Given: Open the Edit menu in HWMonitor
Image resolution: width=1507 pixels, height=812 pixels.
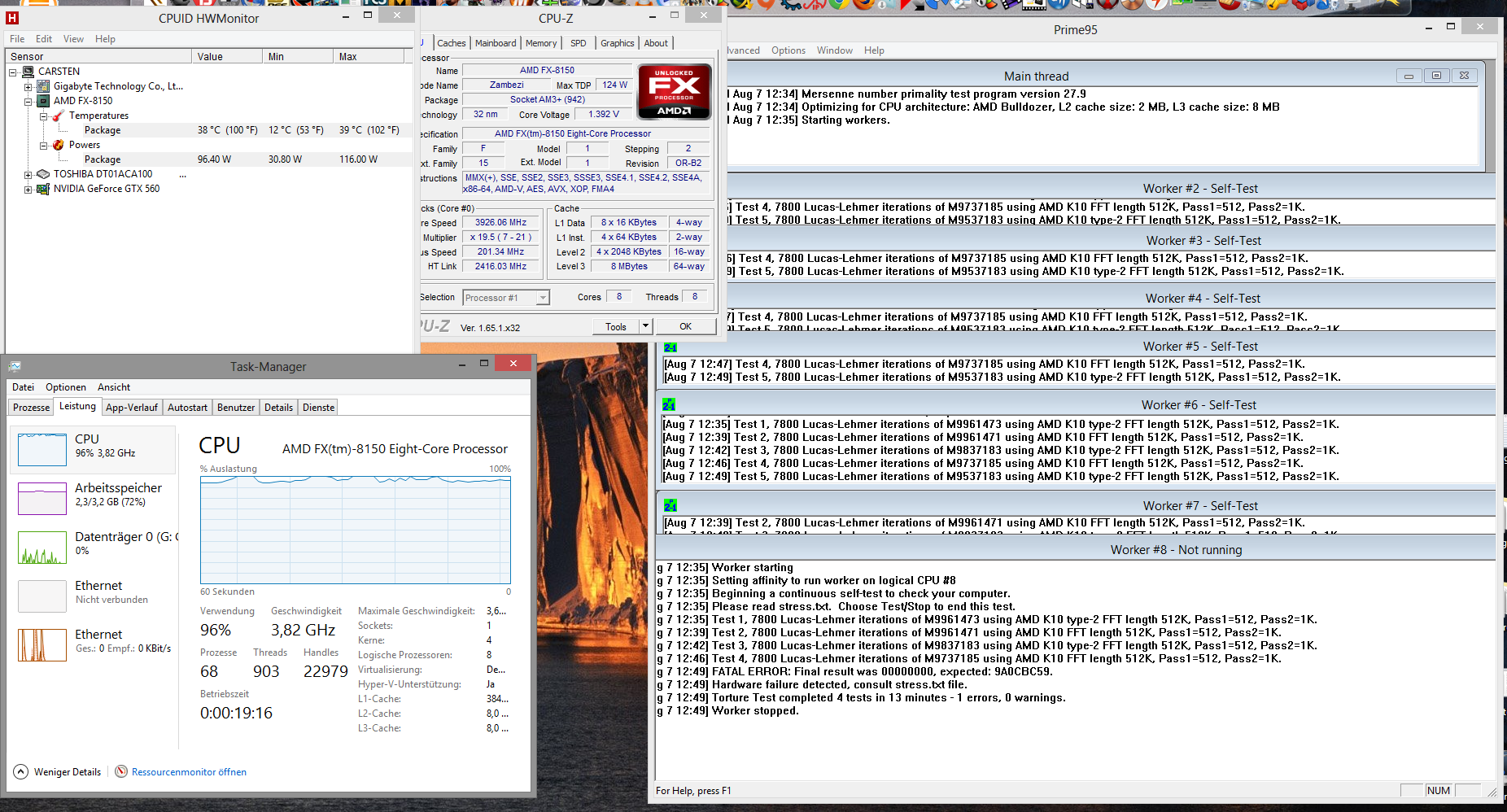Looking at the screenshot, I should coord(44,39).
